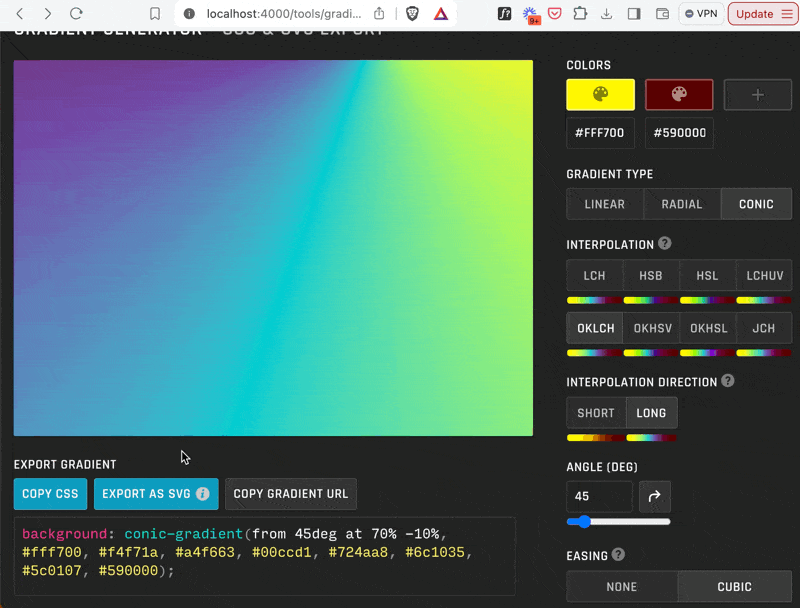Select the LCHUV interpolation mode
The height and width of the screenshot is (608, 800).
(764, 276)
